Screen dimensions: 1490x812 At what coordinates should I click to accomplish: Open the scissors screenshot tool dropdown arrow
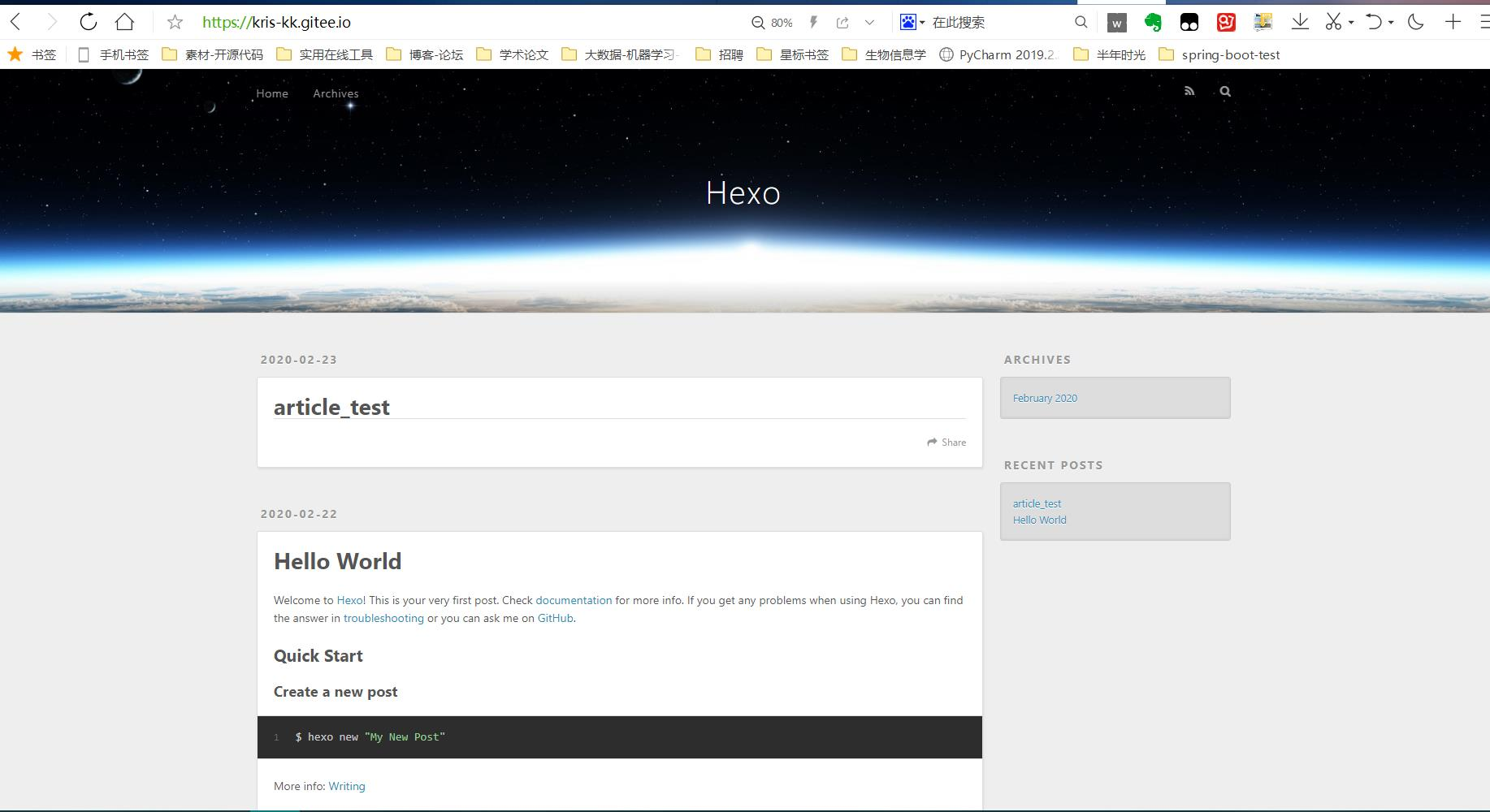coord(1351,23)
